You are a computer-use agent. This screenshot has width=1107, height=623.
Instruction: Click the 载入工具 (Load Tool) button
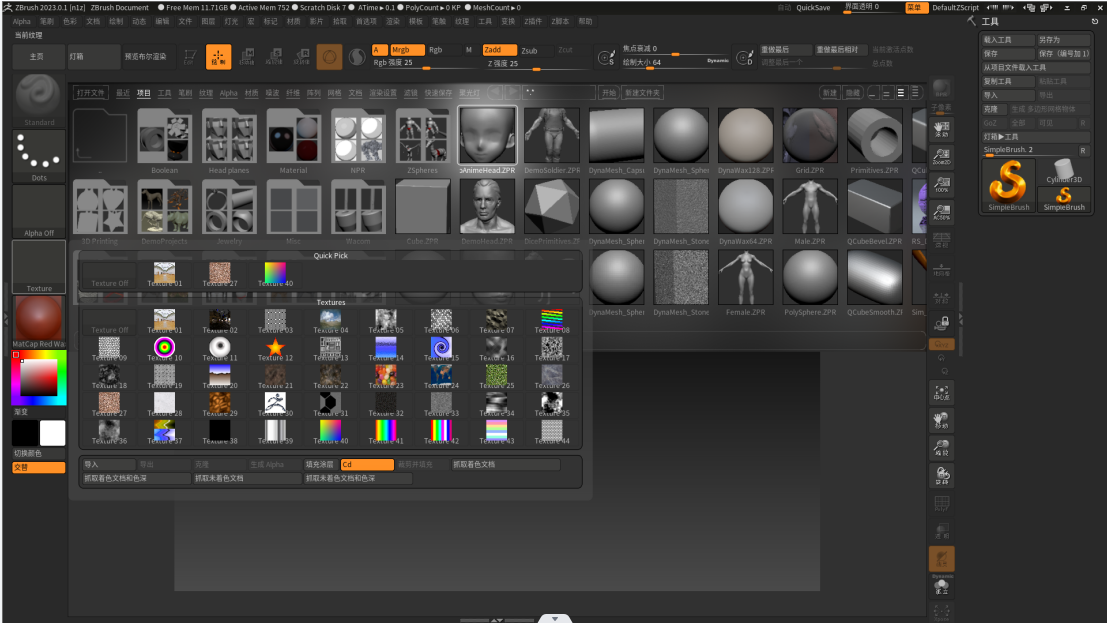tap(1007, 40)
